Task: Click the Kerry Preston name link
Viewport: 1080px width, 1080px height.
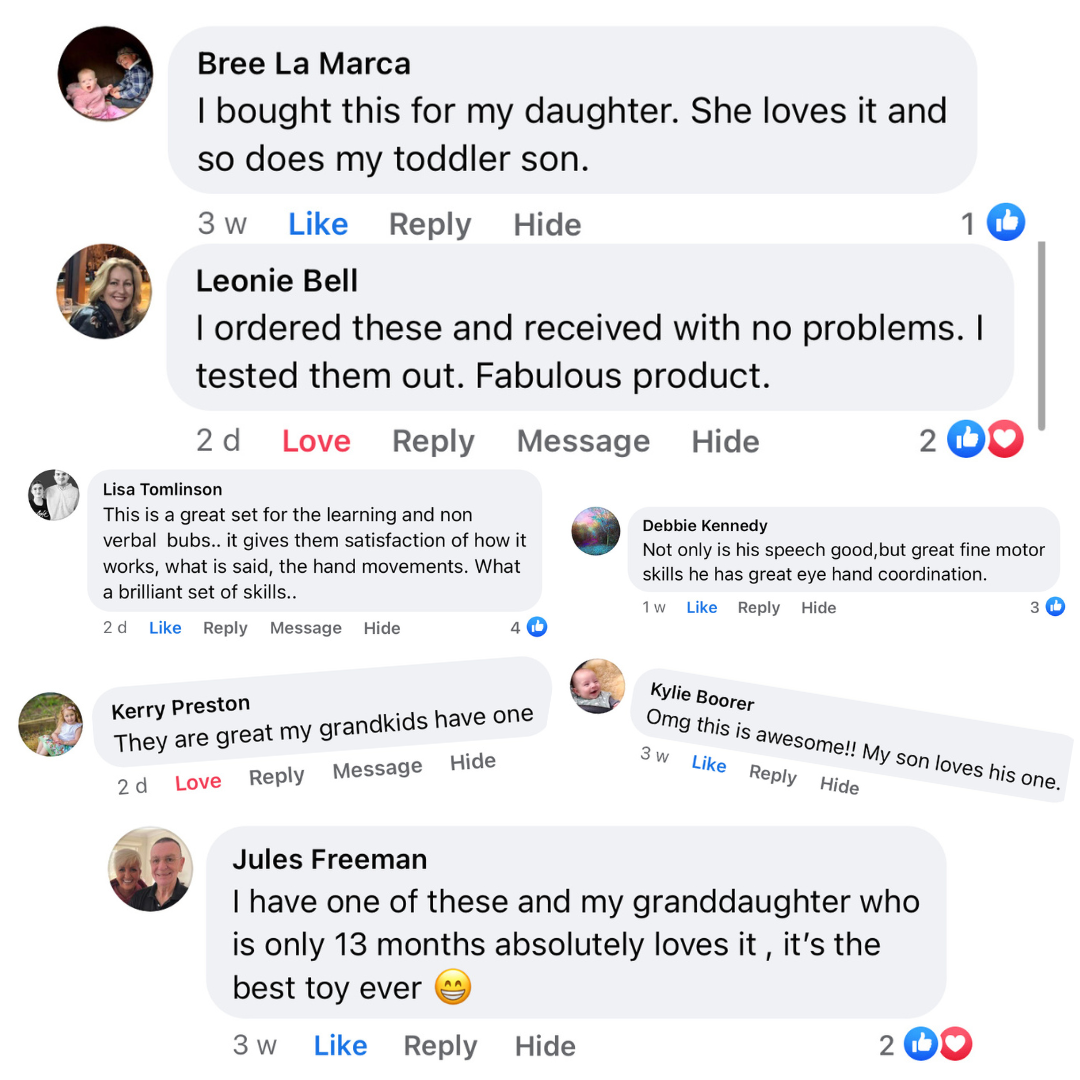Action: (180, 708)
